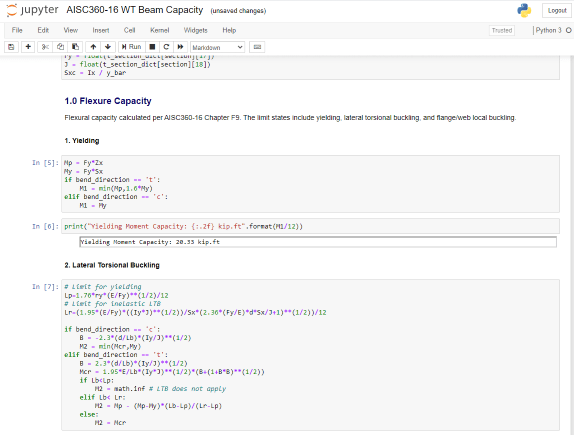Click inside code cell In [6] print statement
Viewport: 574px width, 435px height.
310,226
